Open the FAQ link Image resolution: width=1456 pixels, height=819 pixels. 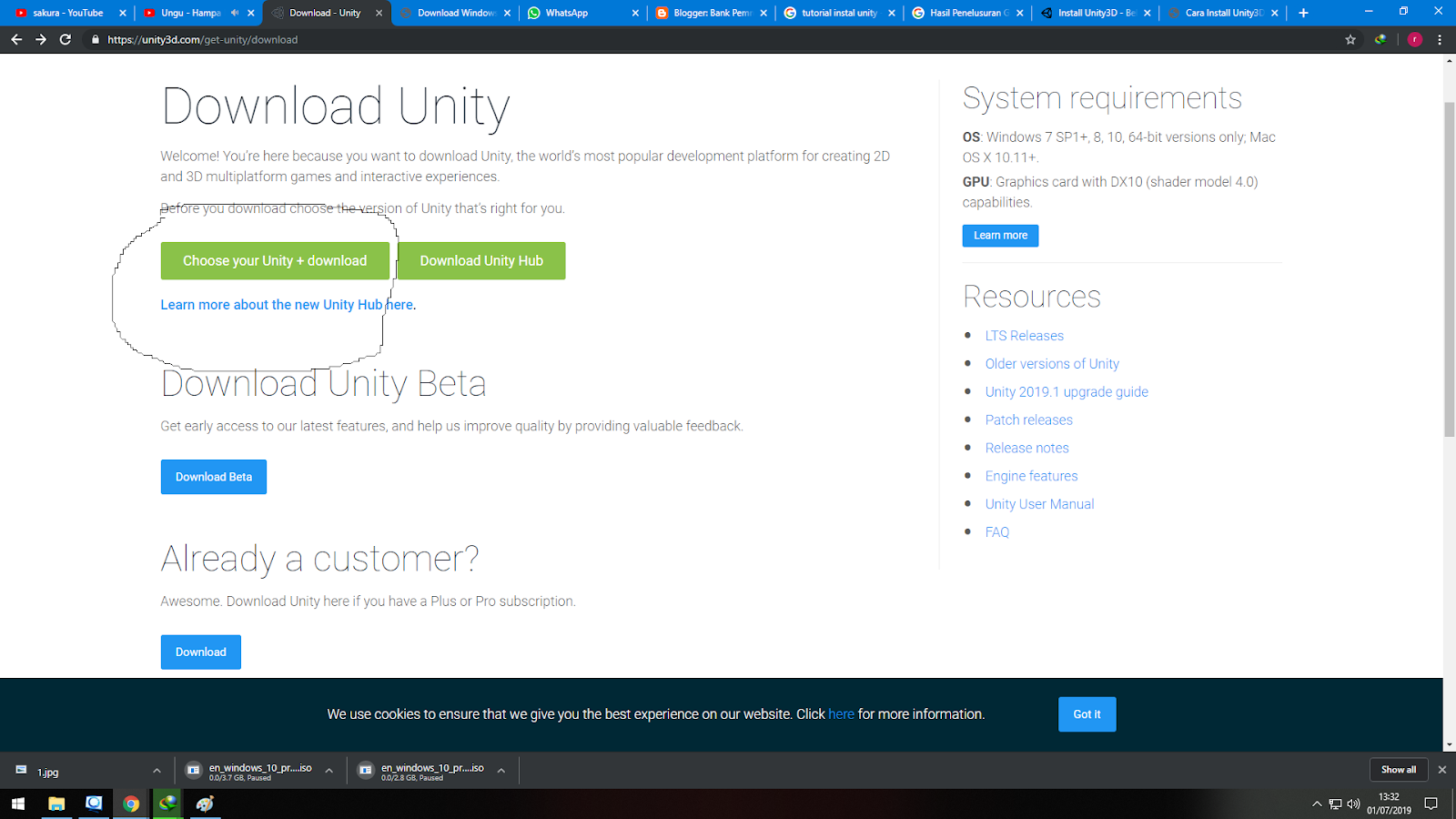[x=997, y=532]
